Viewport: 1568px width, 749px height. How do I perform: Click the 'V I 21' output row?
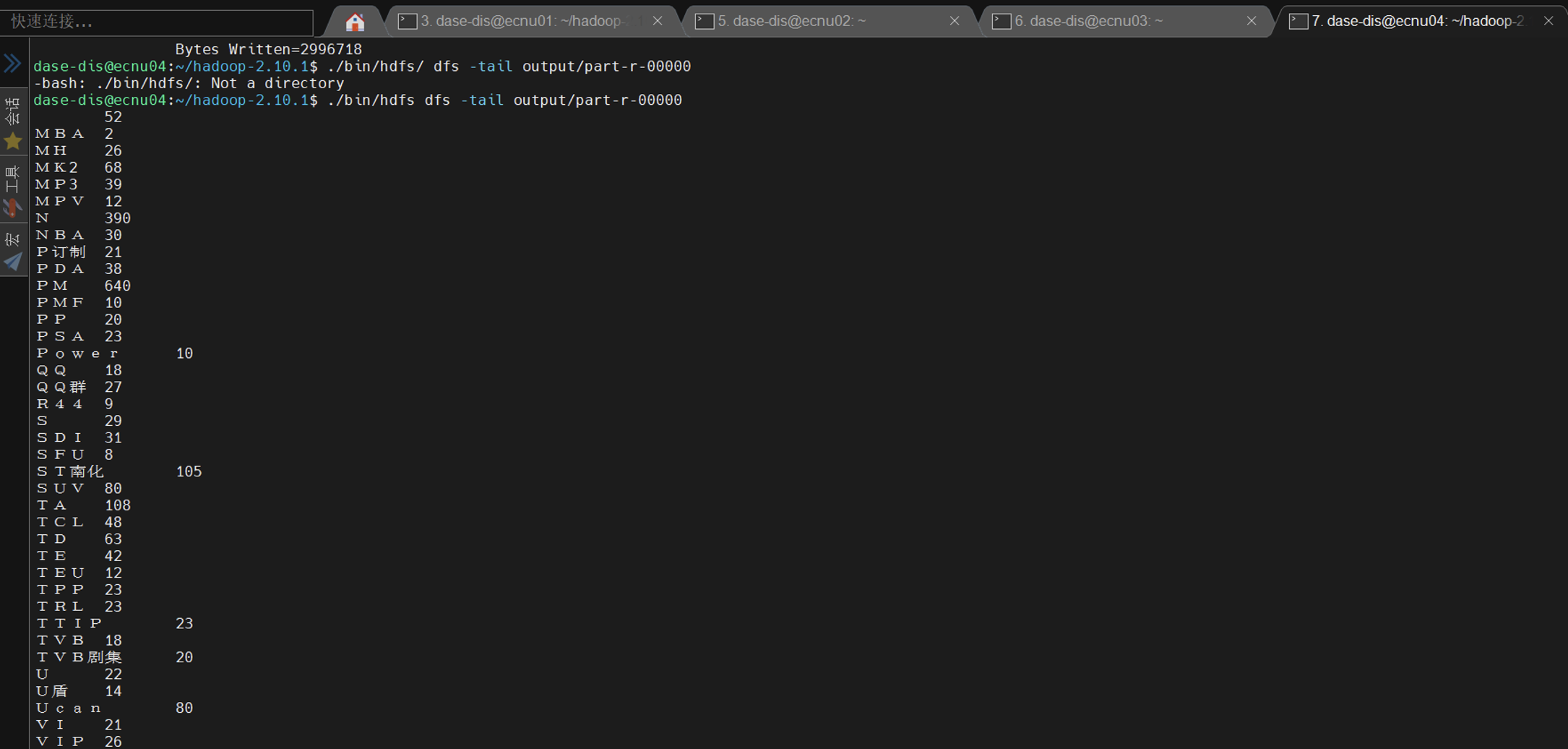point(79,725)
